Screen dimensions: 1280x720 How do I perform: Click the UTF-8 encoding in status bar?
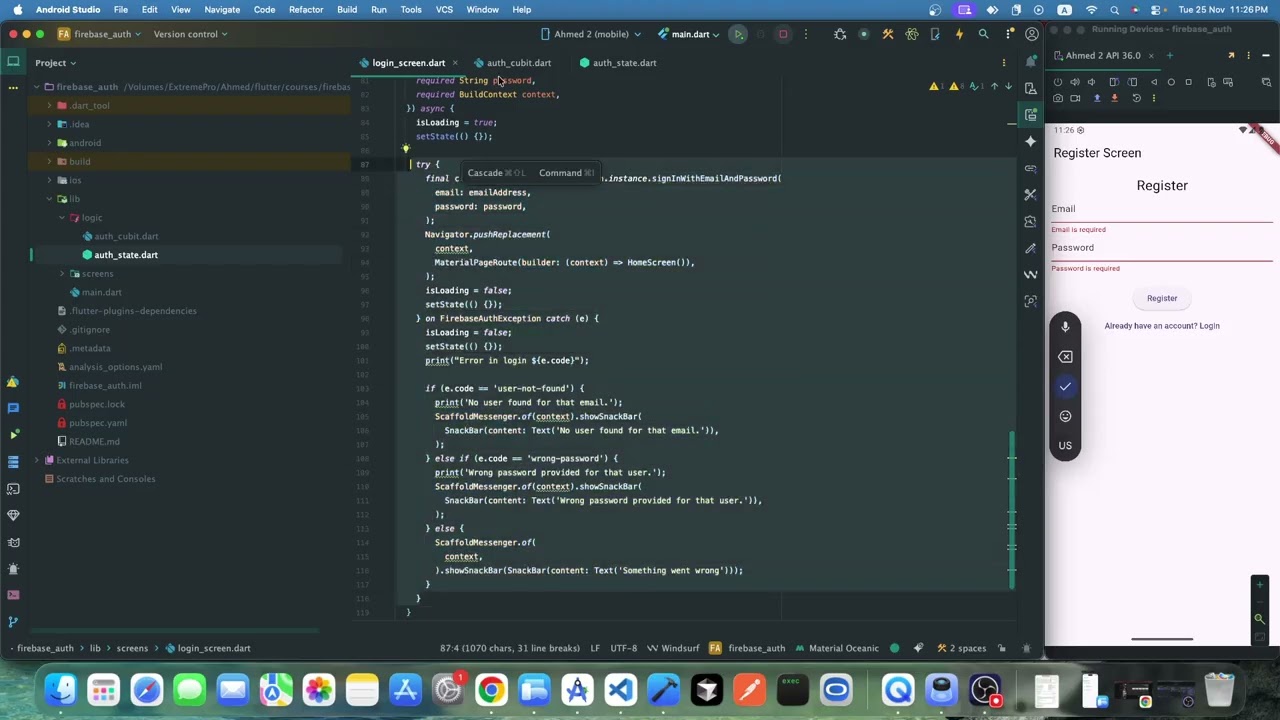[x=623, y=648]
